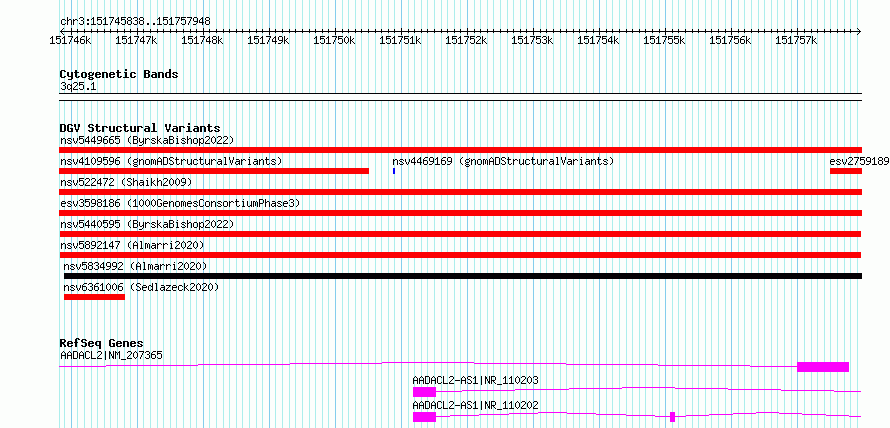Open nsv5440595 (ByrskaBishop2022) label
This screenshot has height=428, width=890.
click(147, 224)
